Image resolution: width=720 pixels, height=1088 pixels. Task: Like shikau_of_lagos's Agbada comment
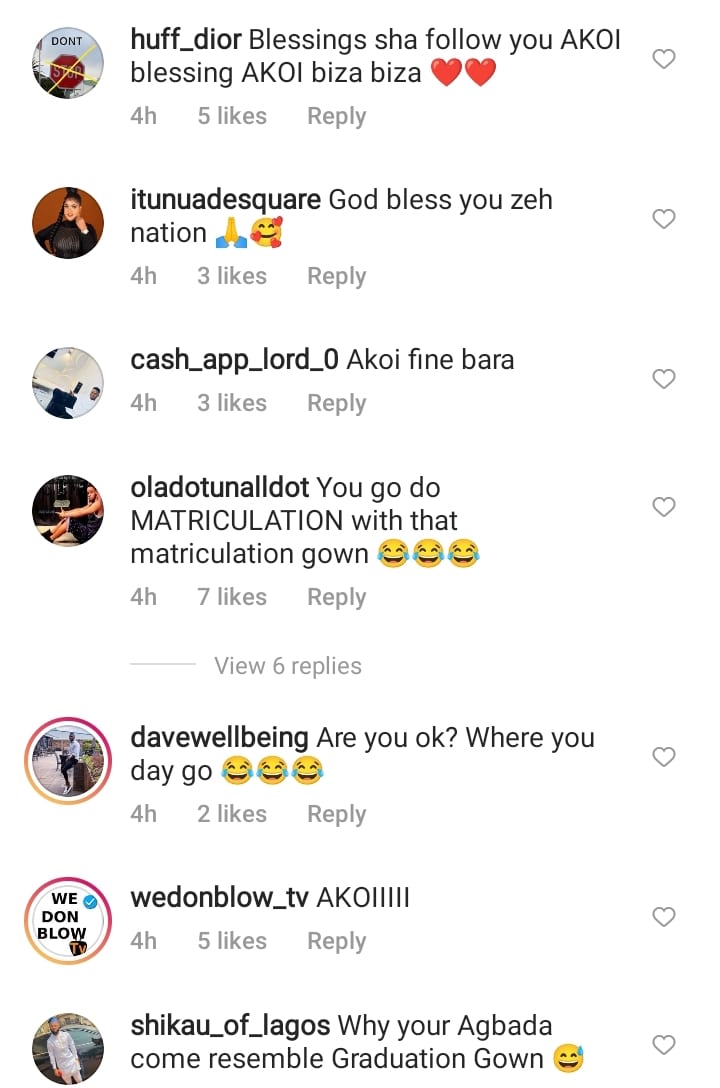pos(664,1045)
